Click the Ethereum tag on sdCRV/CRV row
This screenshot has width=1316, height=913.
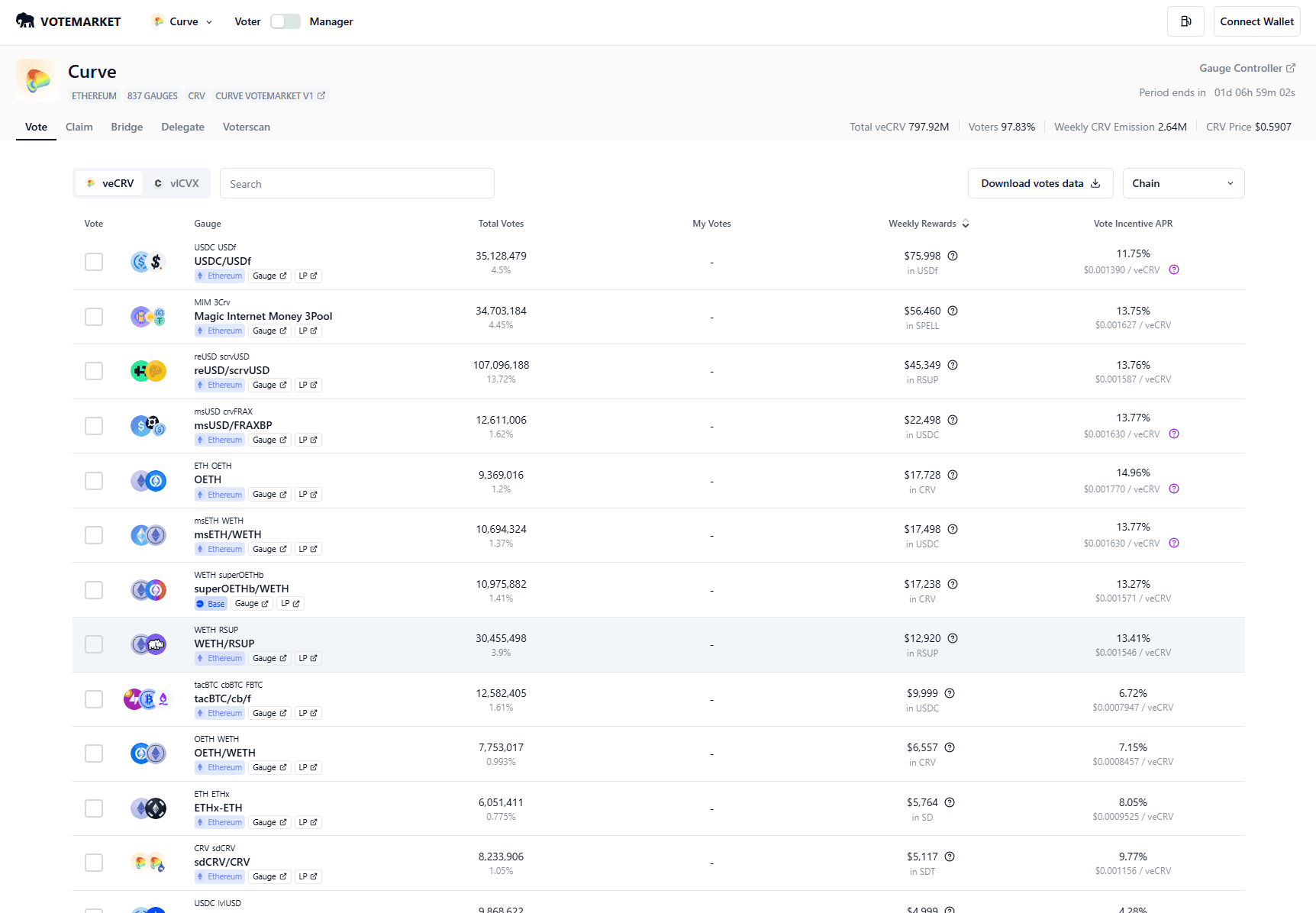220,876
